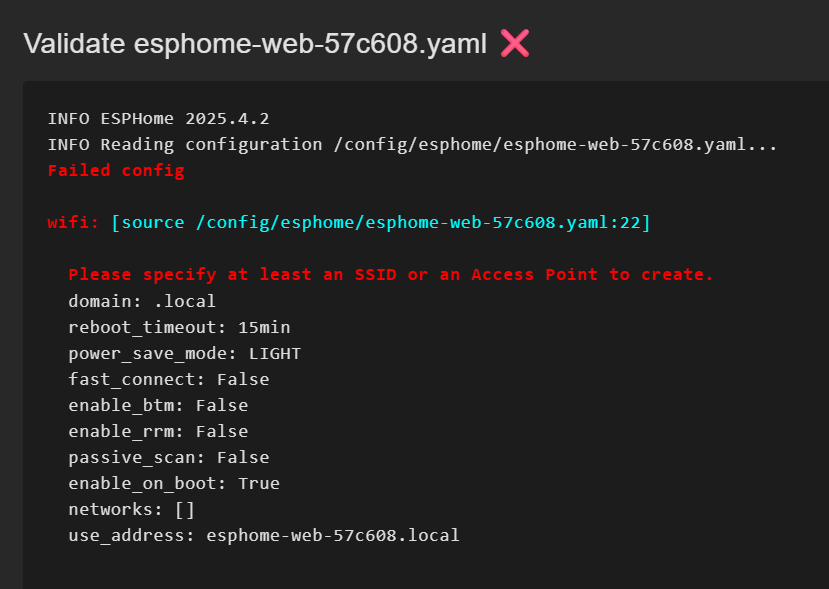The height and width of the screenshot is (589, 829).
Task: Click the use_address esphome-web-57c608.local line
Action: click(264, 535)
